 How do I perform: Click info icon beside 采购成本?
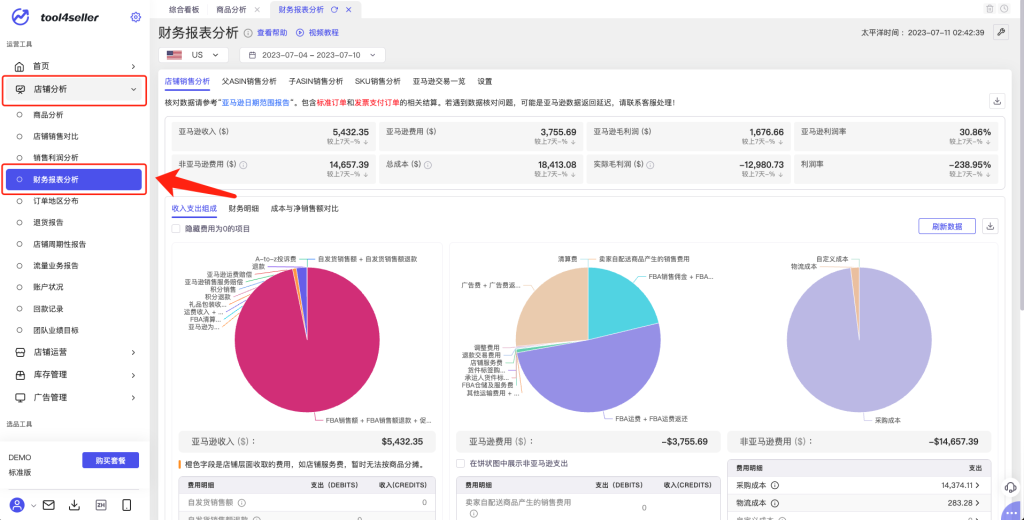pos(775,485)
